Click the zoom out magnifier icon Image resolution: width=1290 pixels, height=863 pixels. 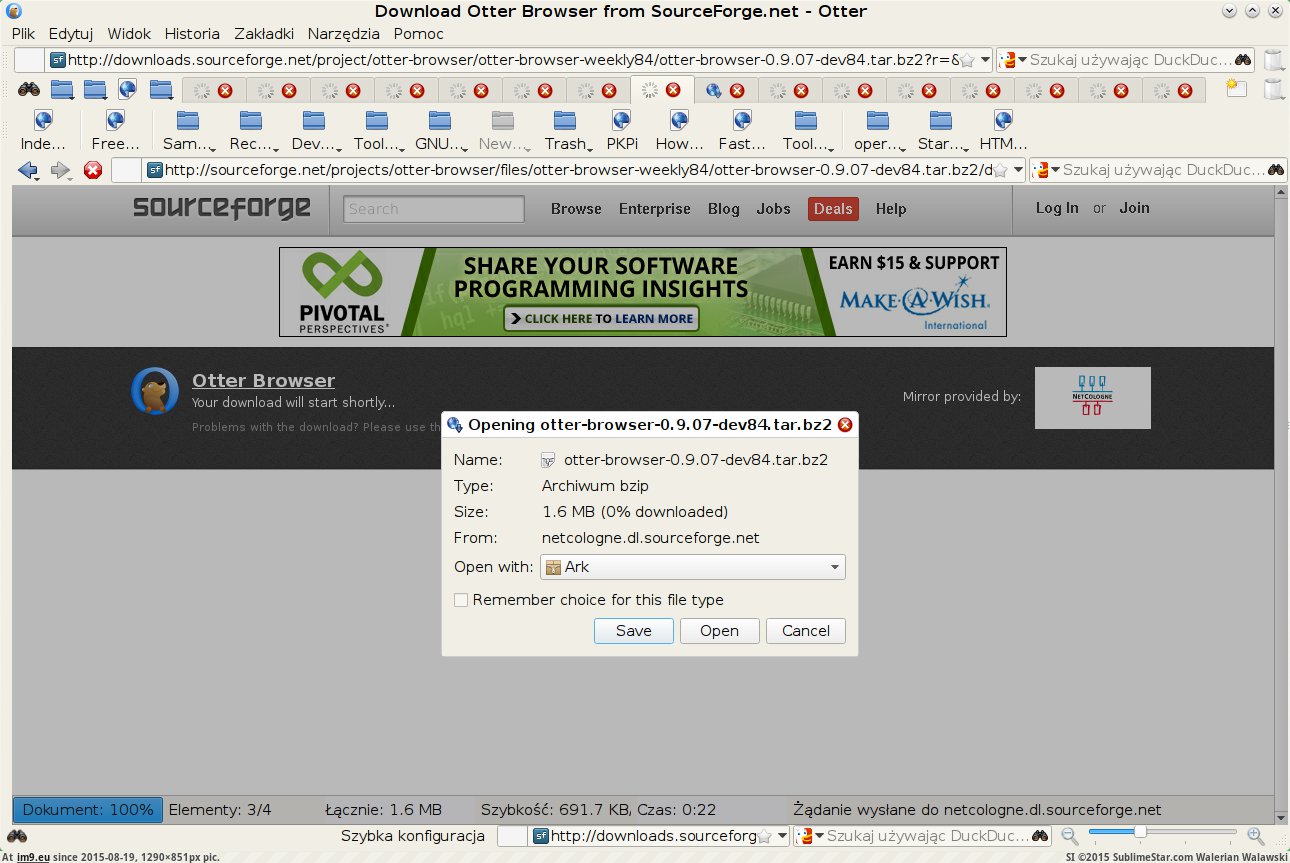[1070, 836]
